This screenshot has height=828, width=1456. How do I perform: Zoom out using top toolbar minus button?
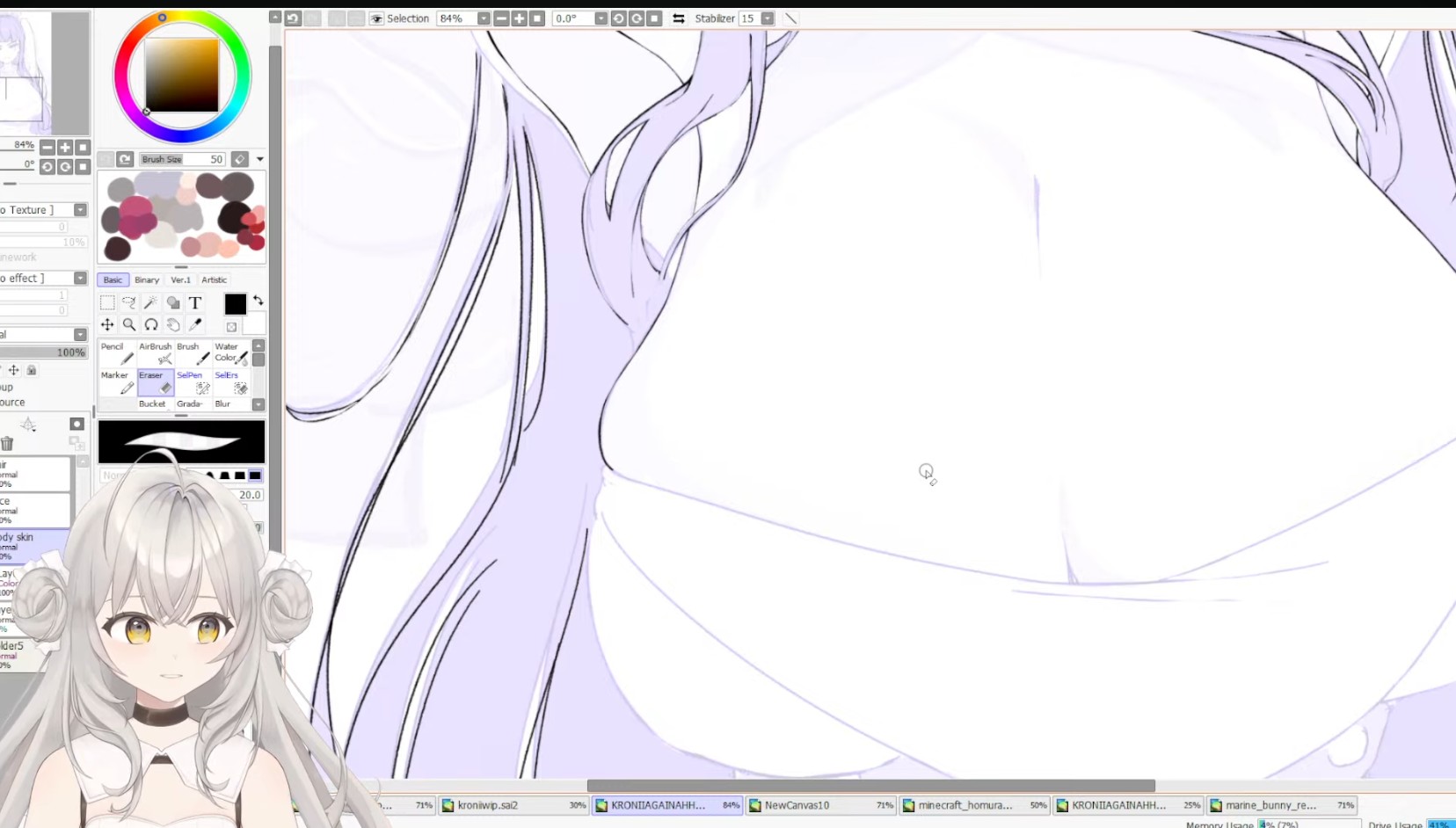pyautogui.click(x=501, y=18)
